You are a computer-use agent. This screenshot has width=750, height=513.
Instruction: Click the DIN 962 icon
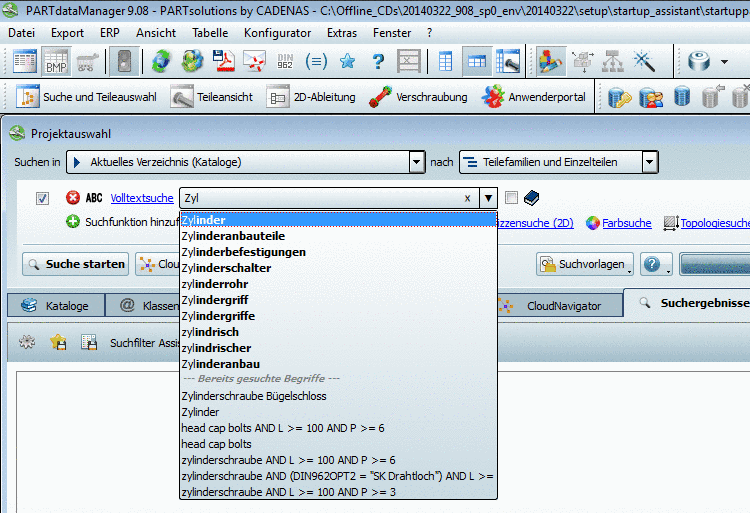point(285,62)
